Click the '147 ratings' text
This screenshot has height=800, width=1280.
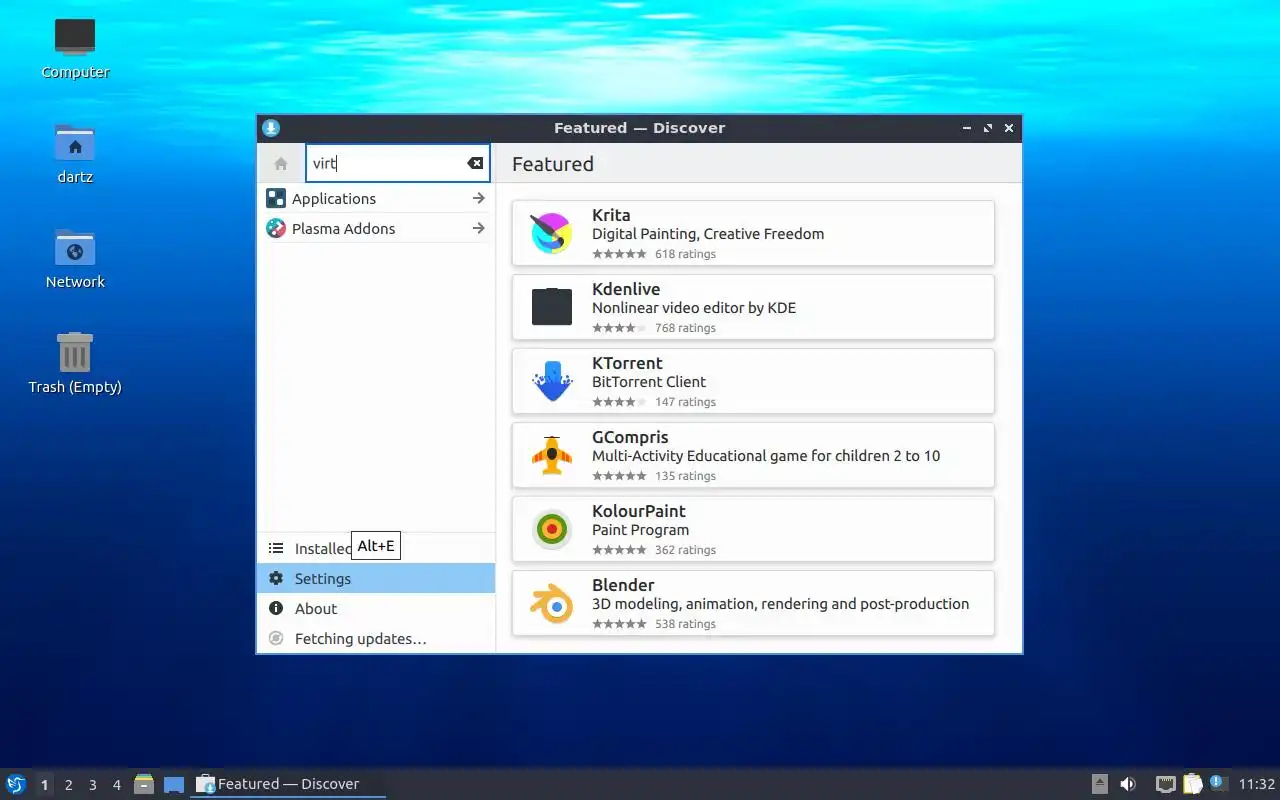(685, 402)
